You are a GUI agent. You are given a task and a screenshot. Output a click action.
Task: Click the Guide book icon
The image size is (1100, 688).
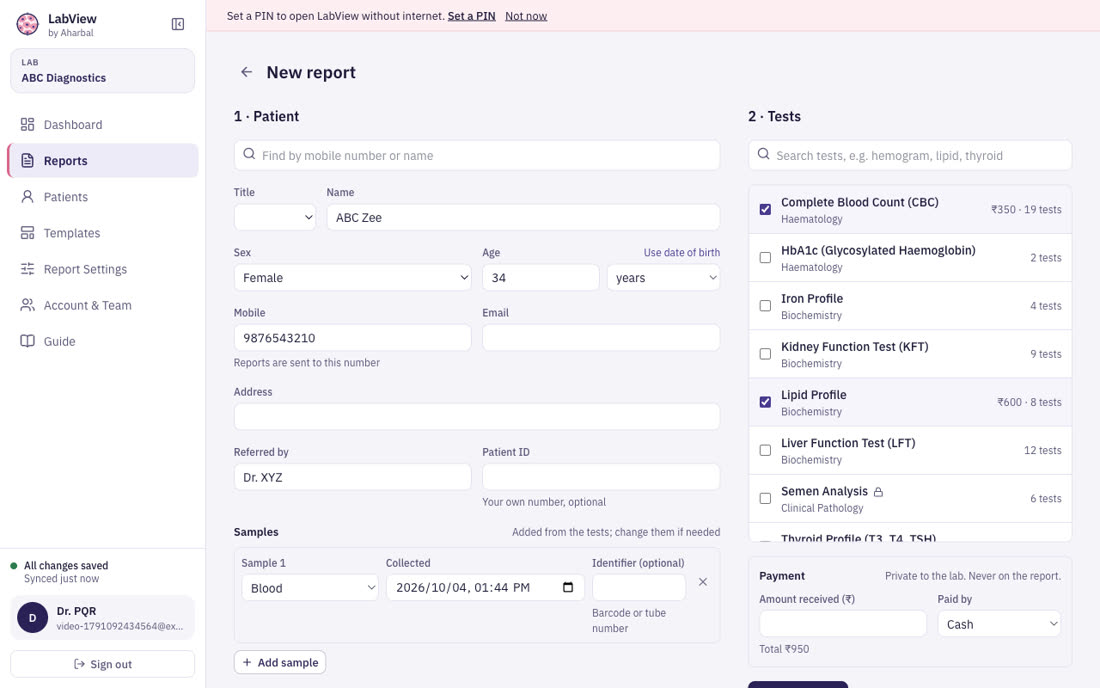pyautogui.click(x=27, y=341)
